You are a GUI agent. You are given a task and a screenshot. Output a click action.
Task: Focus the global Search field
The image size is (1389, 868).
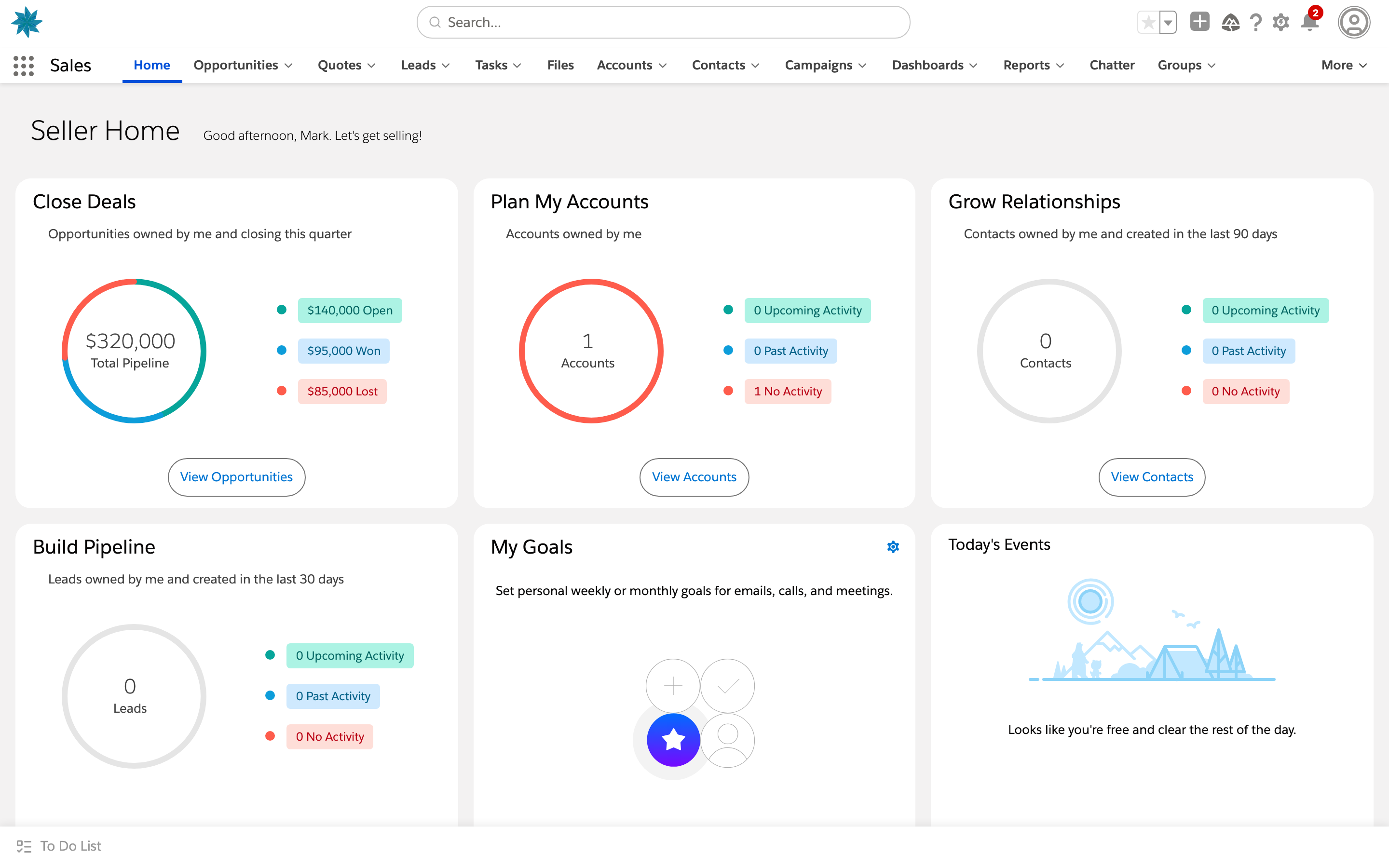point(663,22)
